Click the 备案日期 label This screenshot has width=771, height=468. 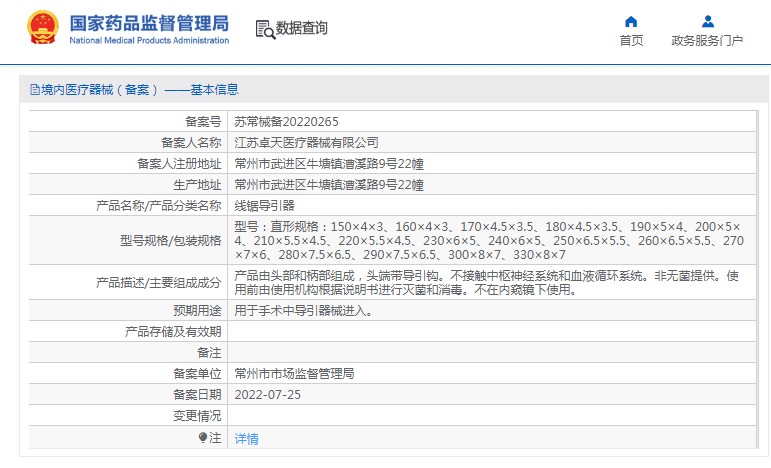[197, 395]
